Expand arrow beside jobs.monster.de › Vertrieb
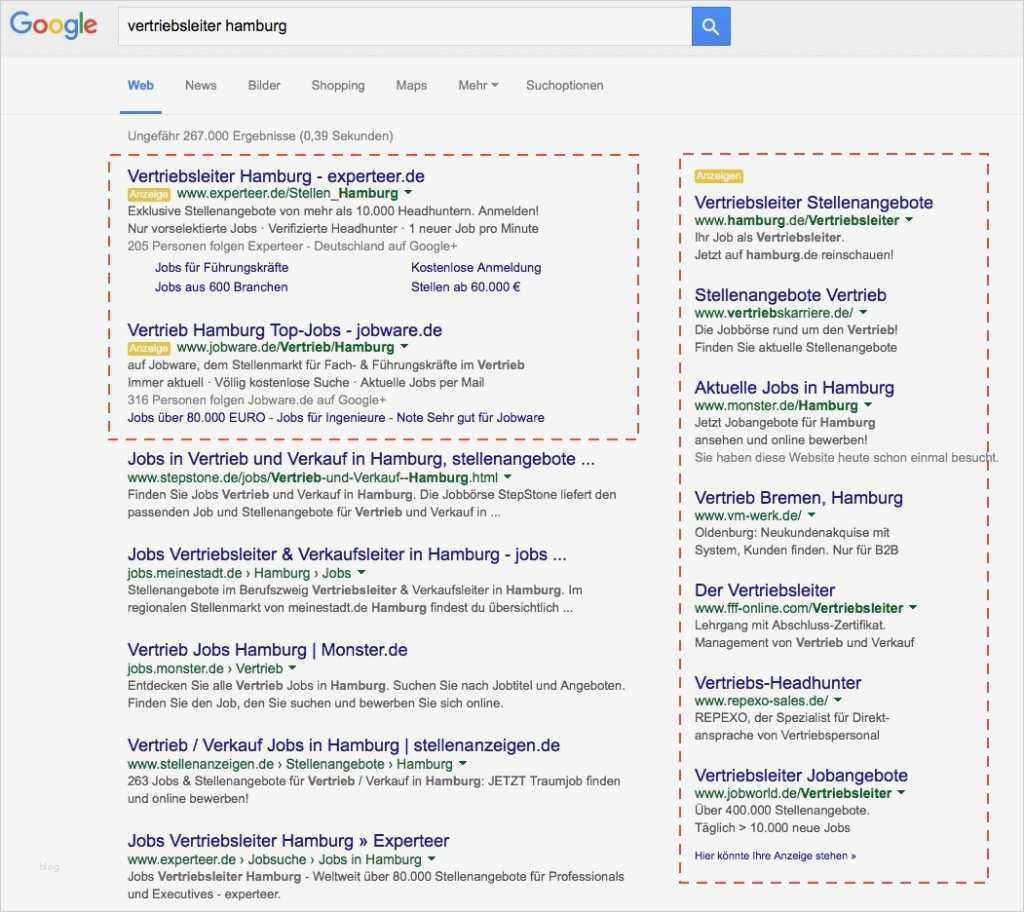Viewport: 1024px width, 912px height. pos(292,668)
